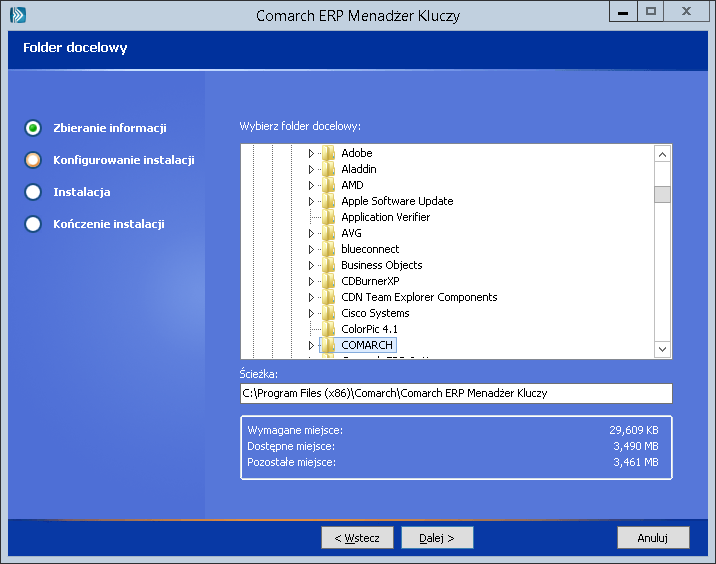Click the CDN Team Explorer Components folder icon

click(x=328, y=297)
